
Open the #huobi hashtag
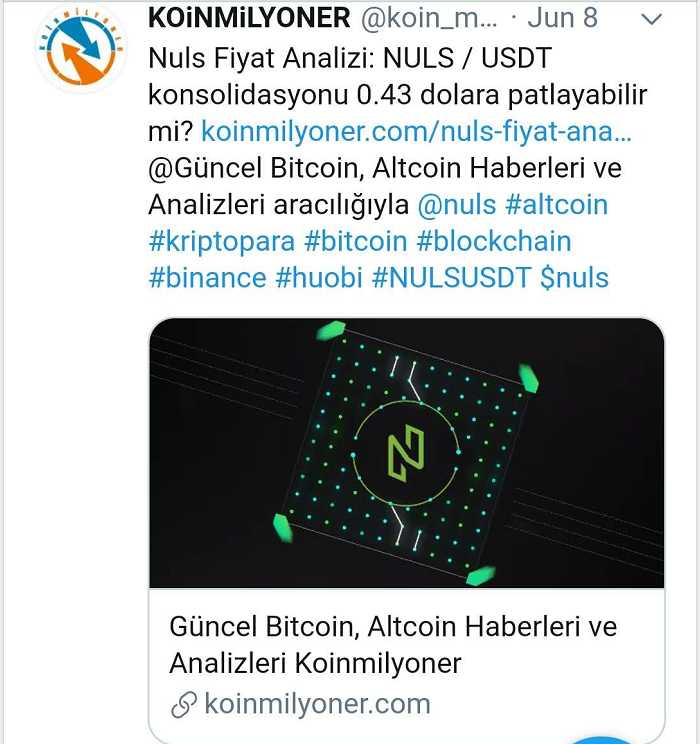tap(319, 278)
